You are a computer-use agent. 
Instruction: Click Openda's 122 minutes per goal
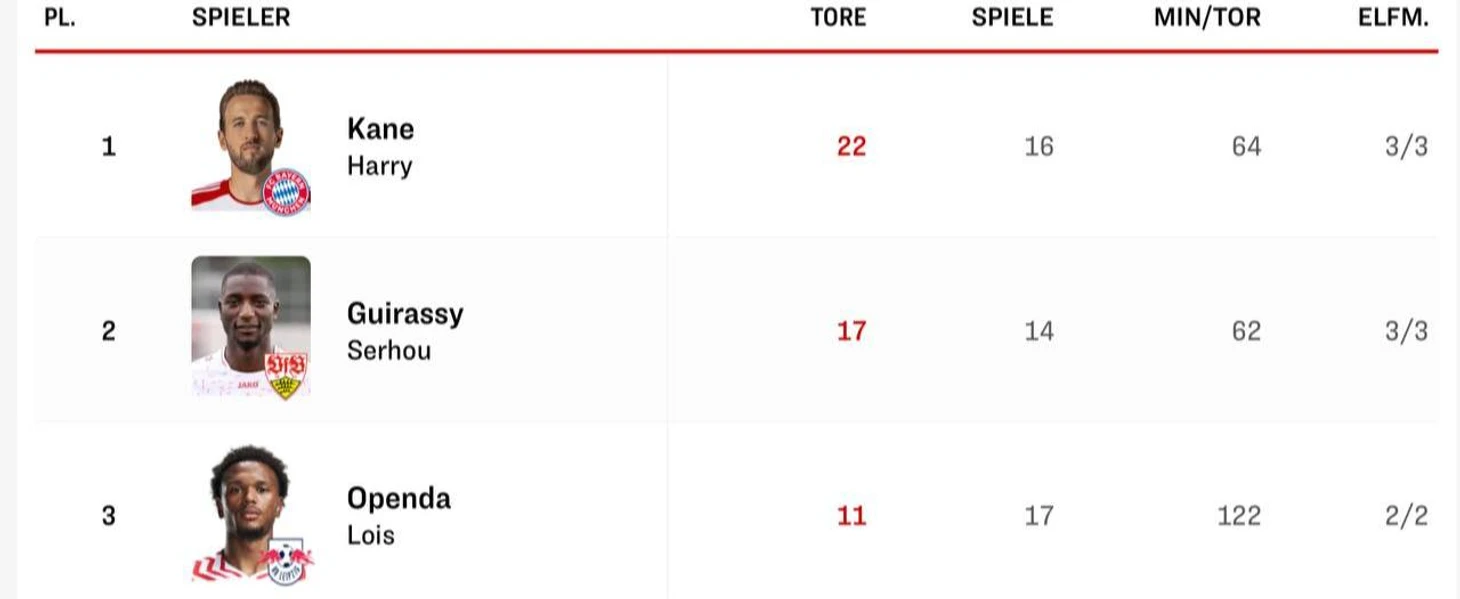tap(1239, 516)
